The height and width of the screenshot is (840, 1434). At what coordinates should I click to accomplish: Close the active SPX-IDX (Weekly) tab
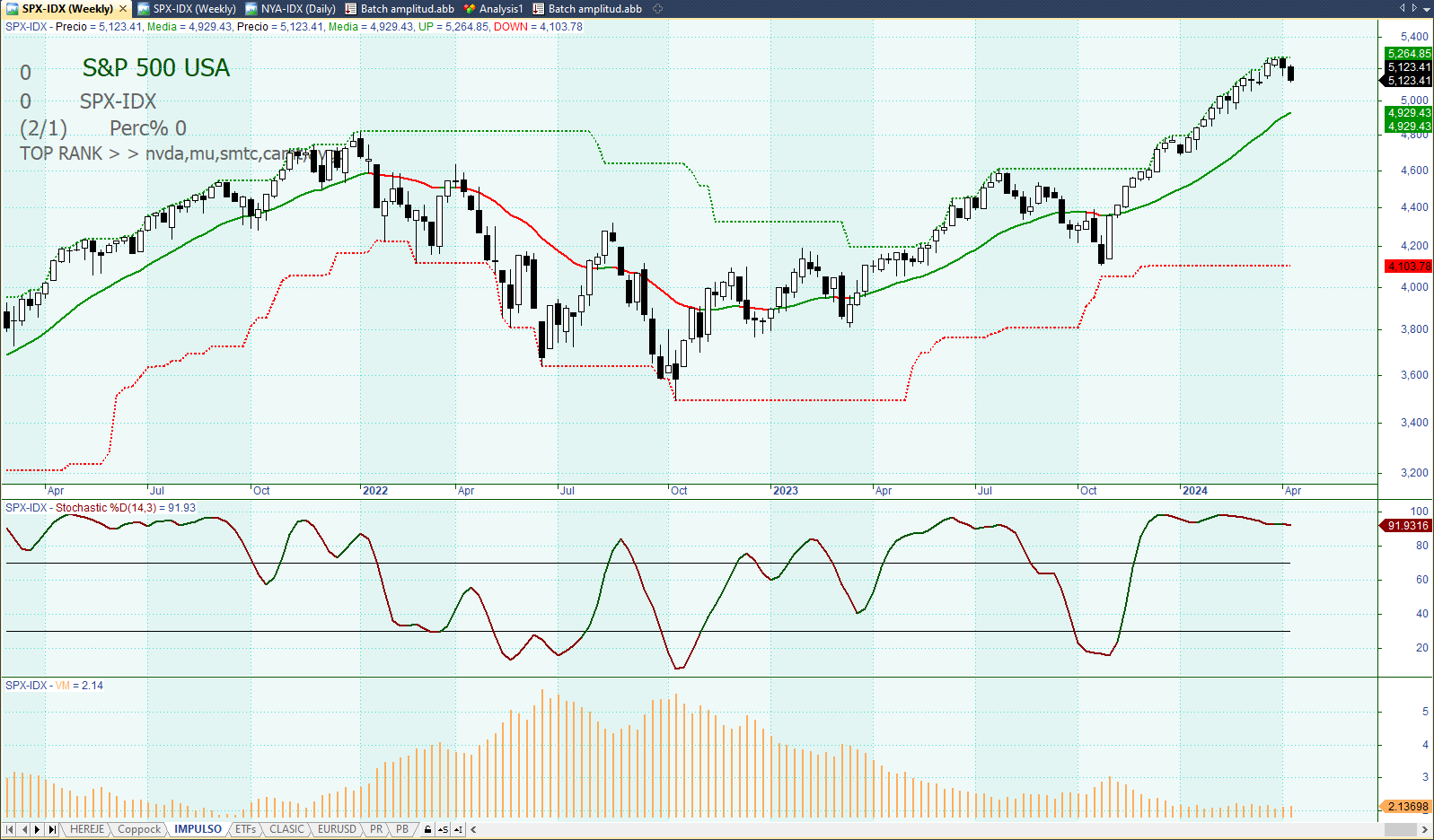(x=123, y=9)
